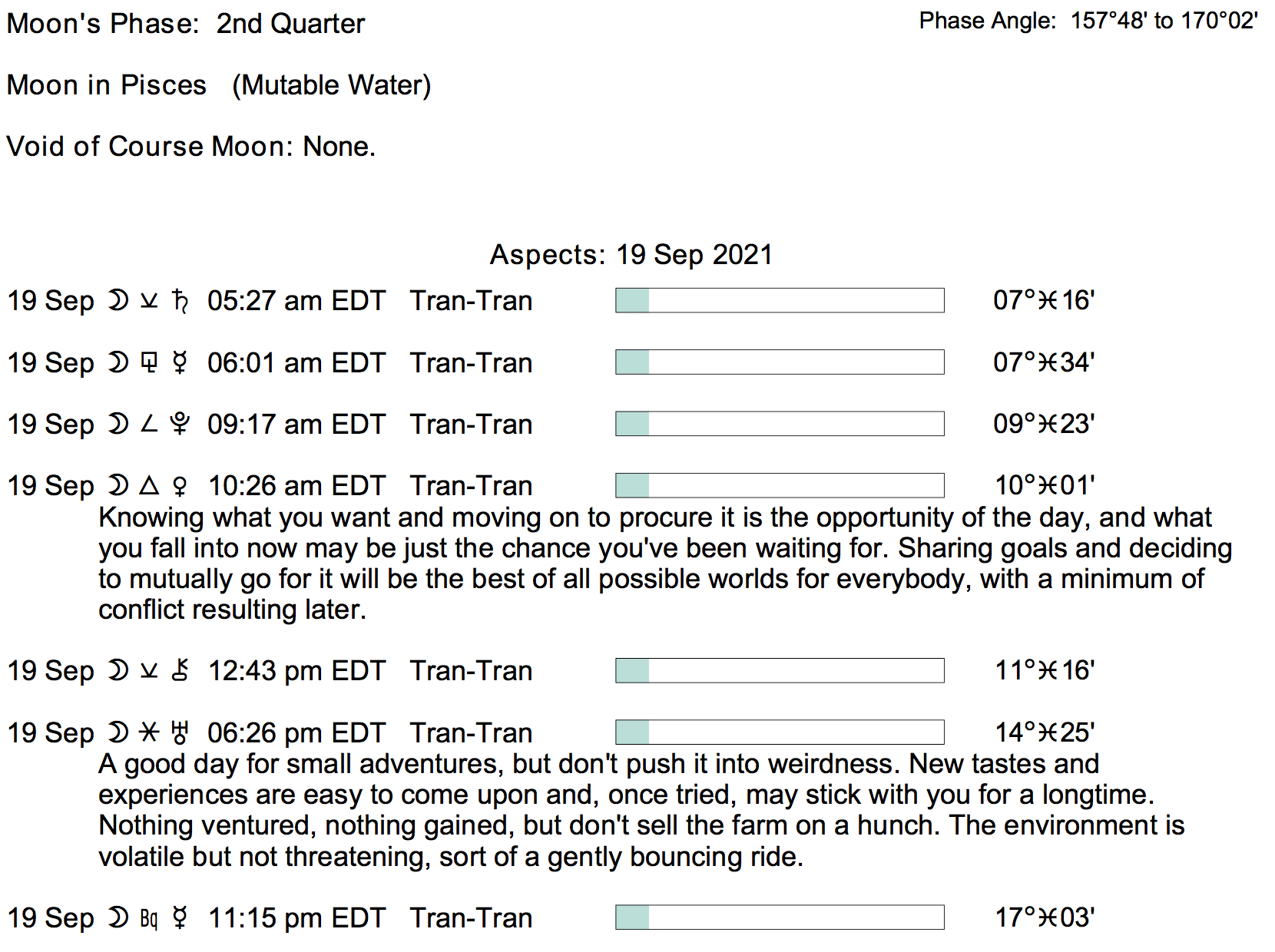Viewport: 1275px width, 952px height.
Task: Select the Bq aspect symbol in the last row
Action: [149, 918]
